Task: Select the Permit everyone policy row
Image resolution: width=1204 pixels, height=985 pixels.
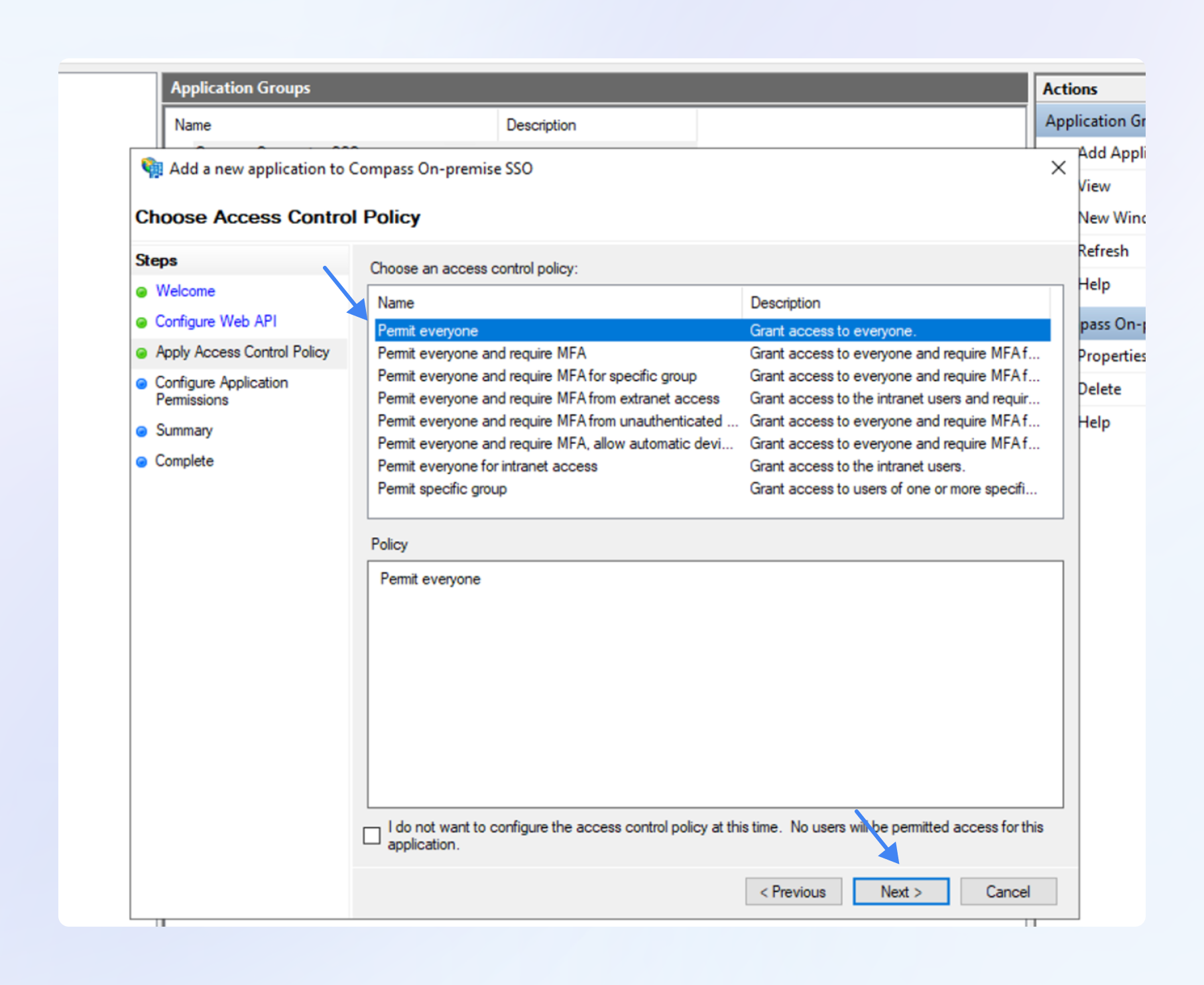Action: pos(428,331)
